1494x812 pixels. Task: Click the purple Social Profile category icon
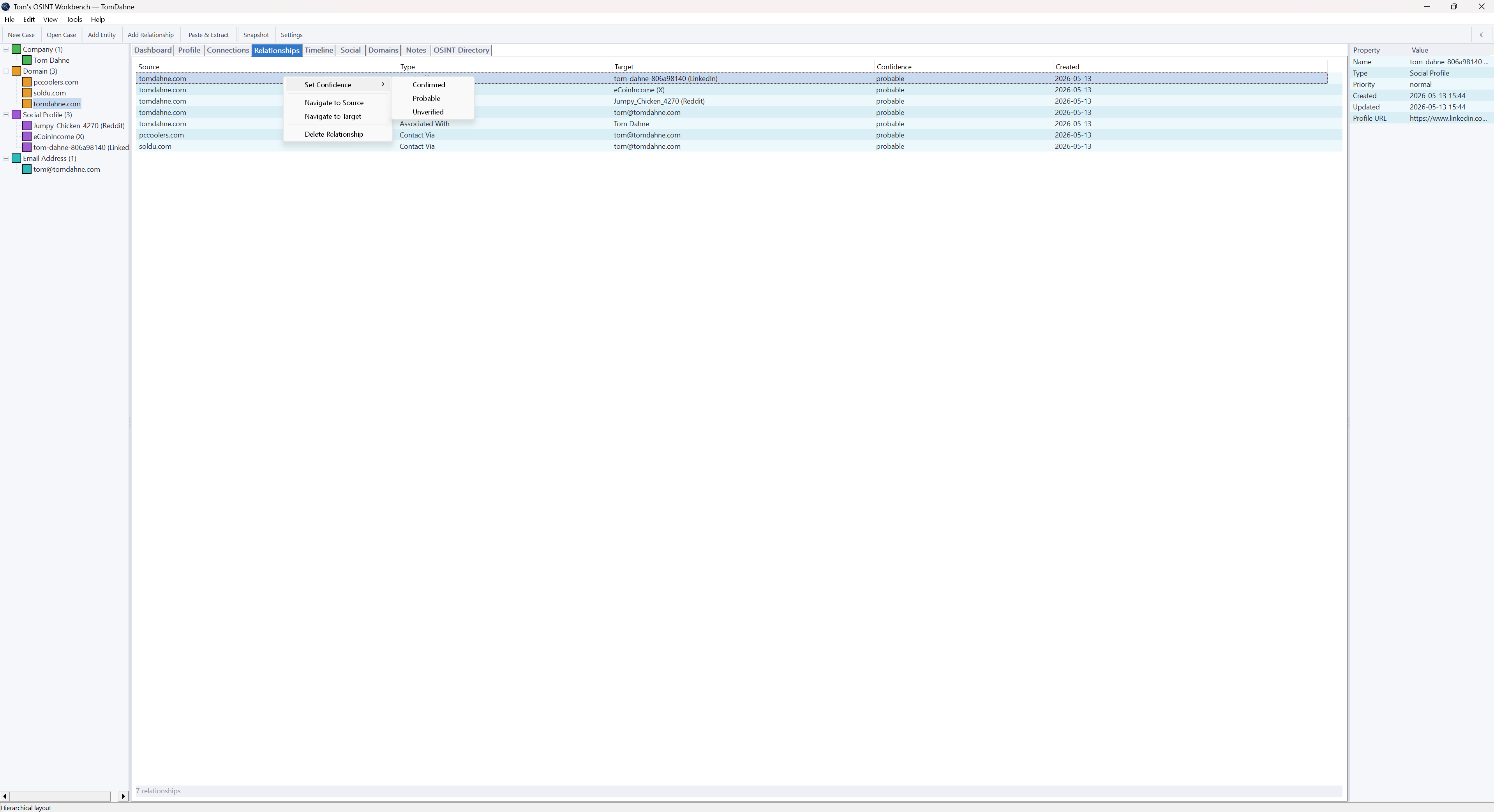pyautogui.click(x=16, y=115)
